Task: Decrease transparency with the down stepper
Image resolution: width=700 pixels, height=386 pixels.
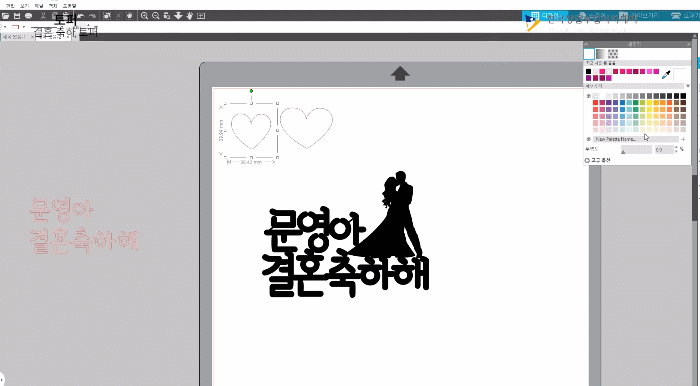Action: tap(676, 152)
